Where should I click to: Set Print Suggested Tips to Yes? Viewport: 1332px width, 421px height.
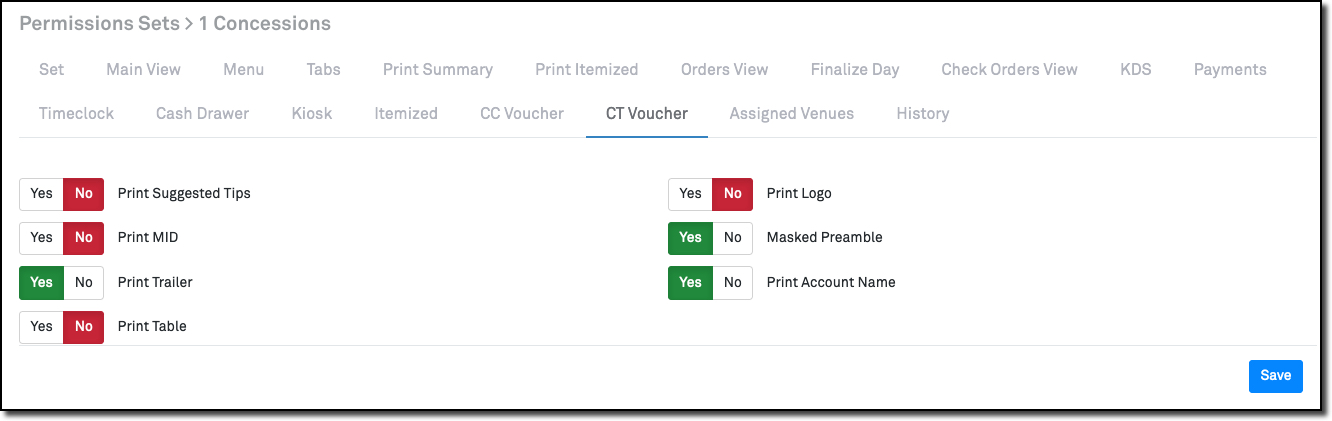pyautogui.click(x=41, y=194)
